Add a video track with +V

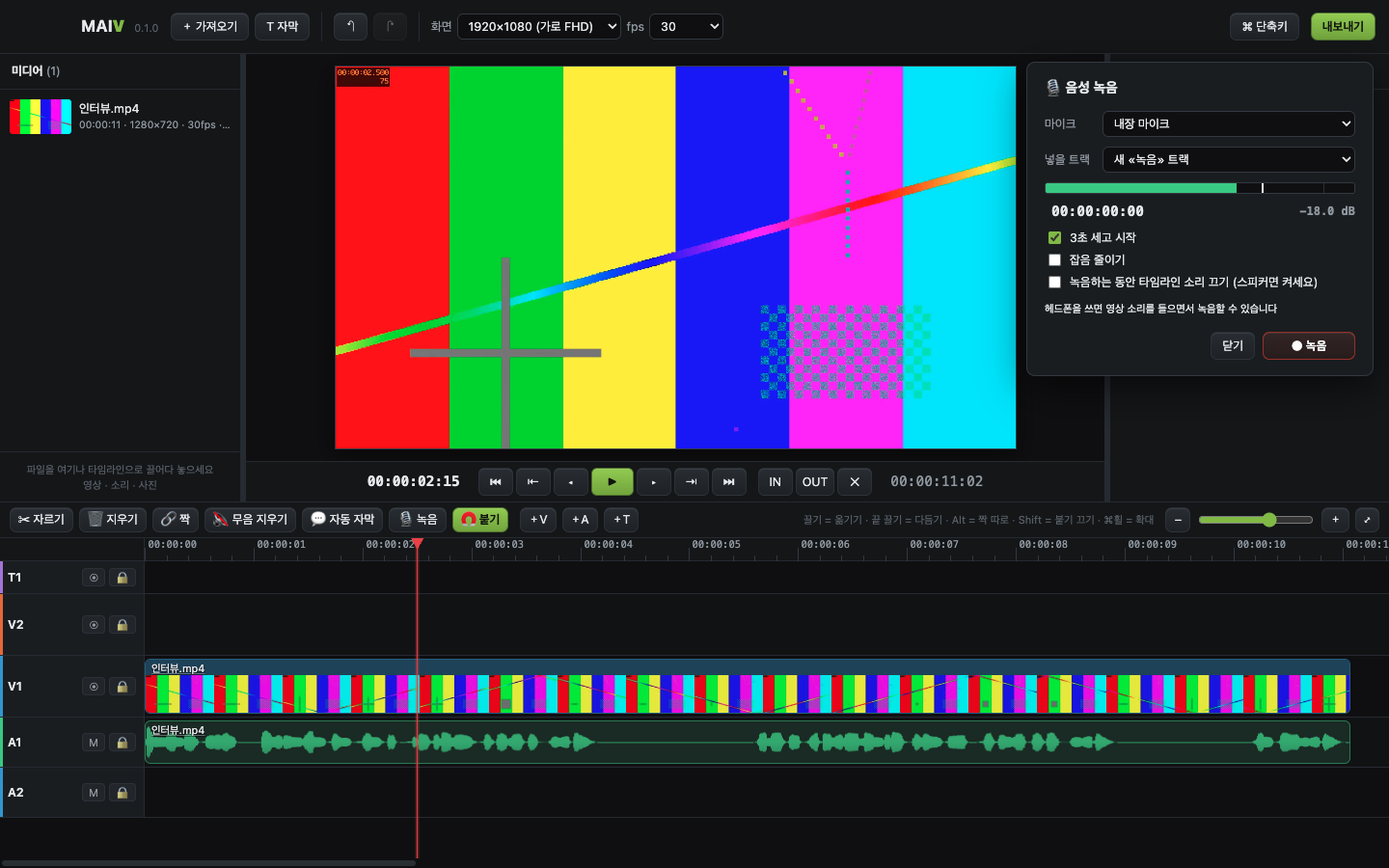pos(538,519)
